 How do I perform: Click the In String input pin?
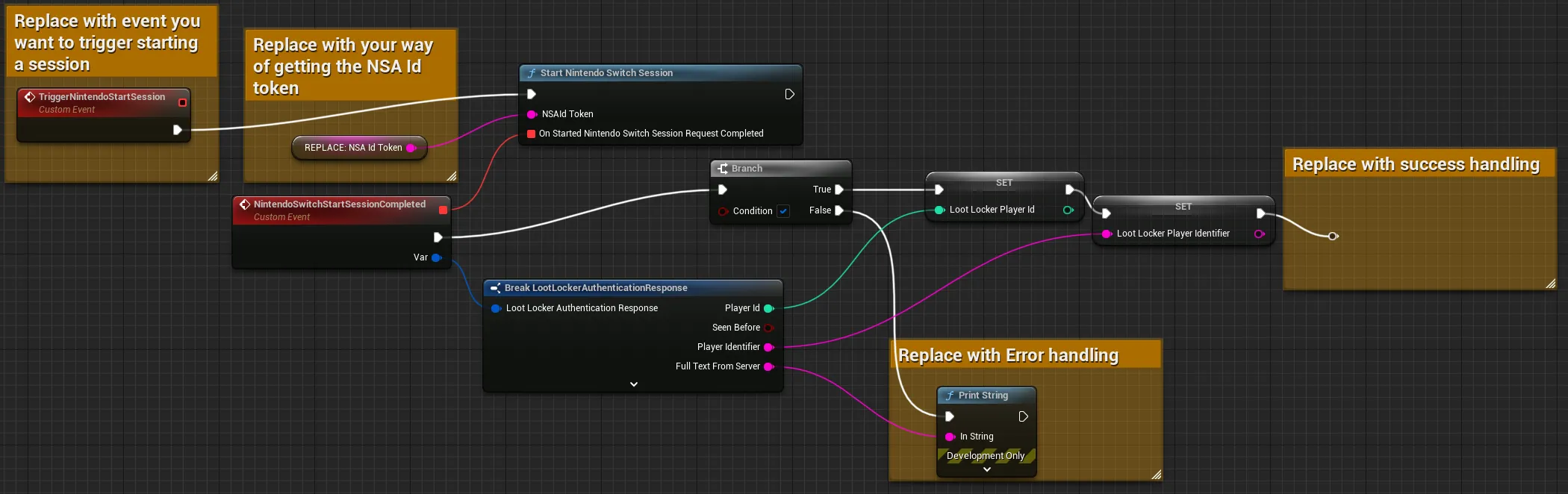[951, 437]
